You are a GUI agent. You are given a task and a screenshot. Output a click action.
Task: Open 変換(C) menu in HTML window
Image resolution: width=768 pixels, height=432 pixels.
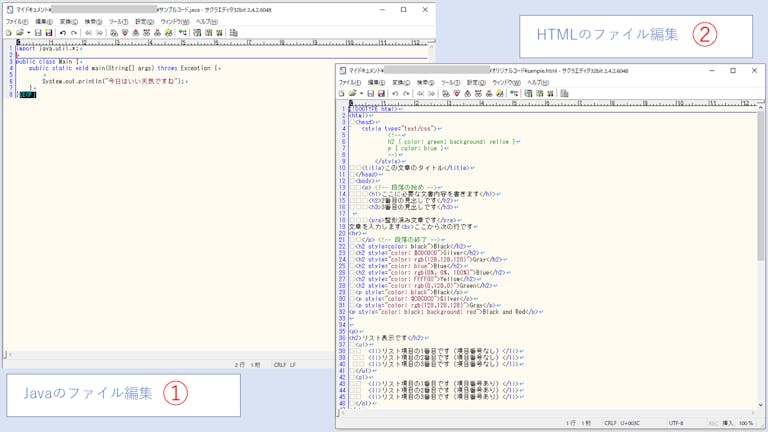click(x=401, y=82)
